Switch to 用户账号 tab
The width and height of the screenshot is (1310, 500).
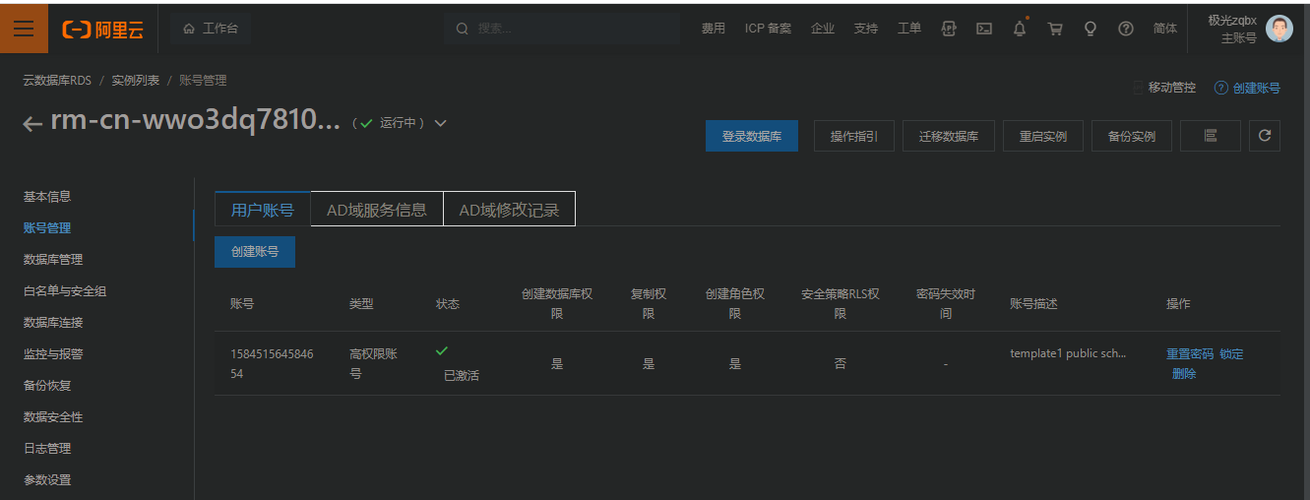(x=262, y=209)
